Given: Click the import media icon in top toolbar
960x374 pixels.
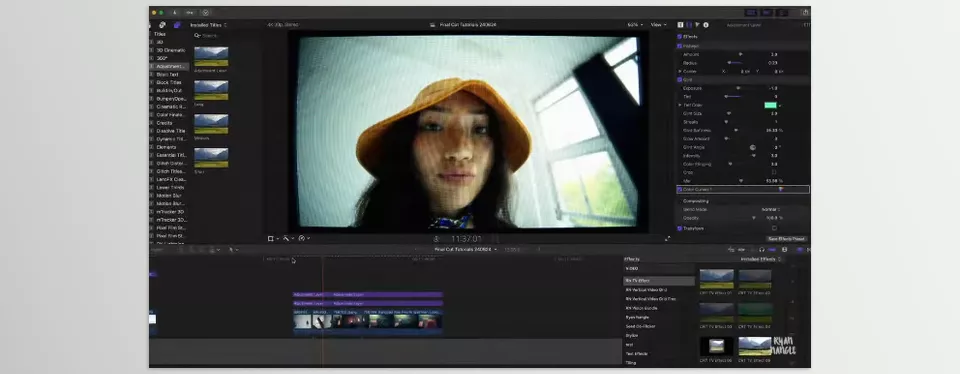Looking at the screenshot, I should click(174, 12).
